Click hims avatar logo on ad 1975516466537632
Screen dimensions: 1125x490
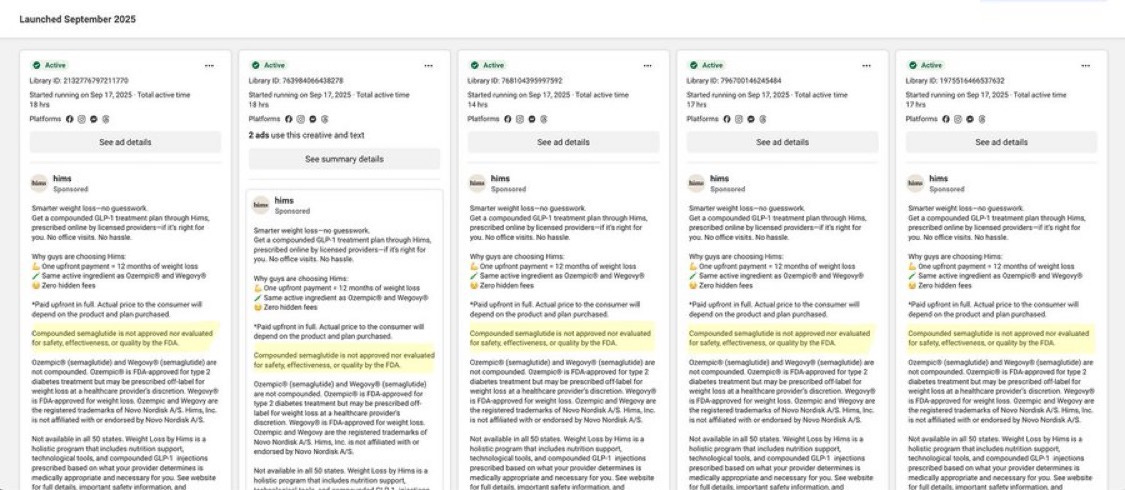pos(915,184)
